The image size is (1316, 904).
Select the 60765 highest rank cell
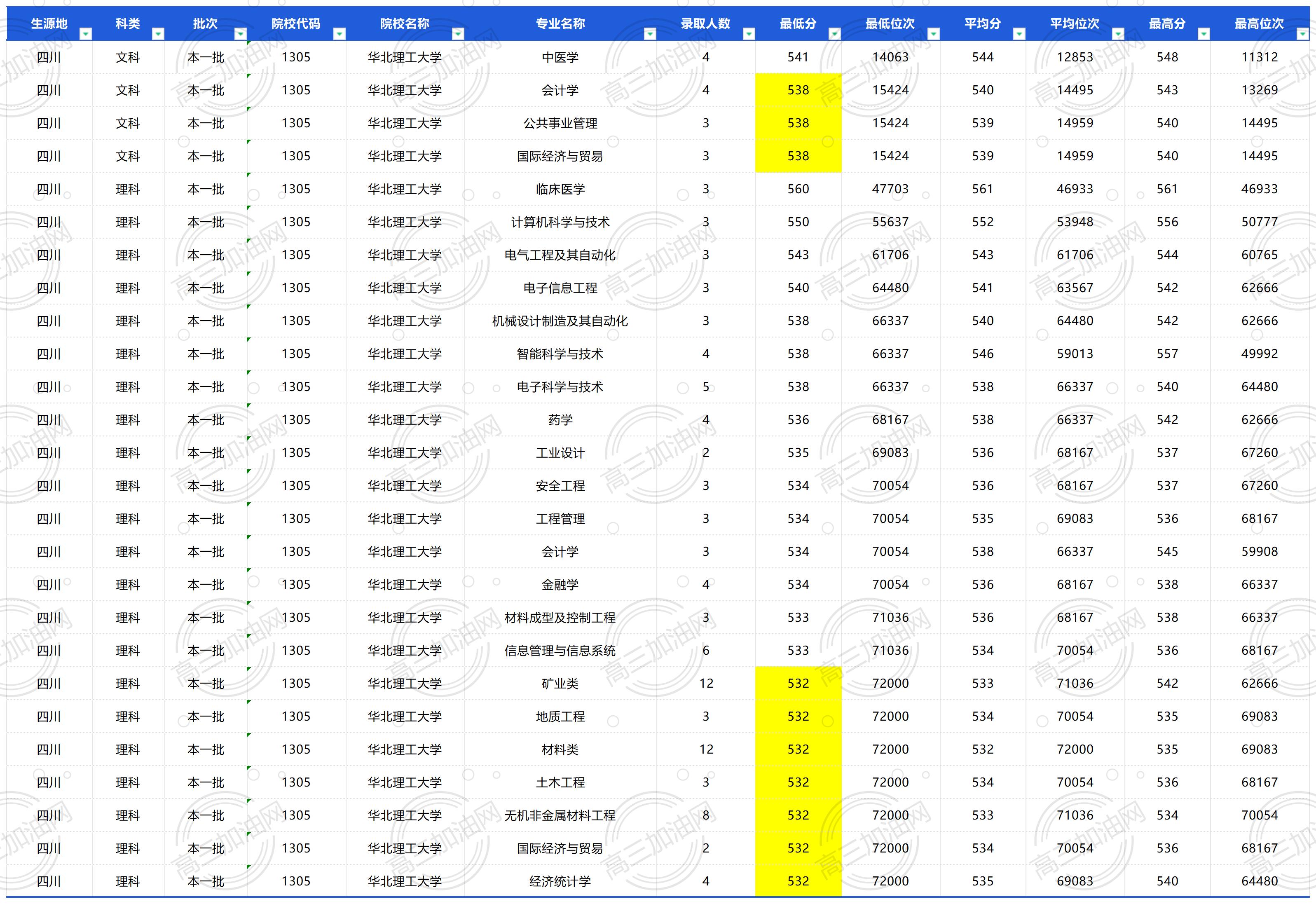click(x=1260, y=255)
